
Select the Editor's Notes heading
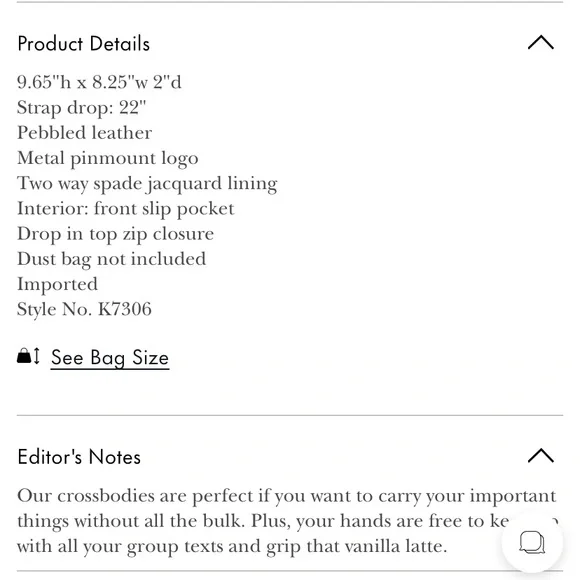[79, 457]
